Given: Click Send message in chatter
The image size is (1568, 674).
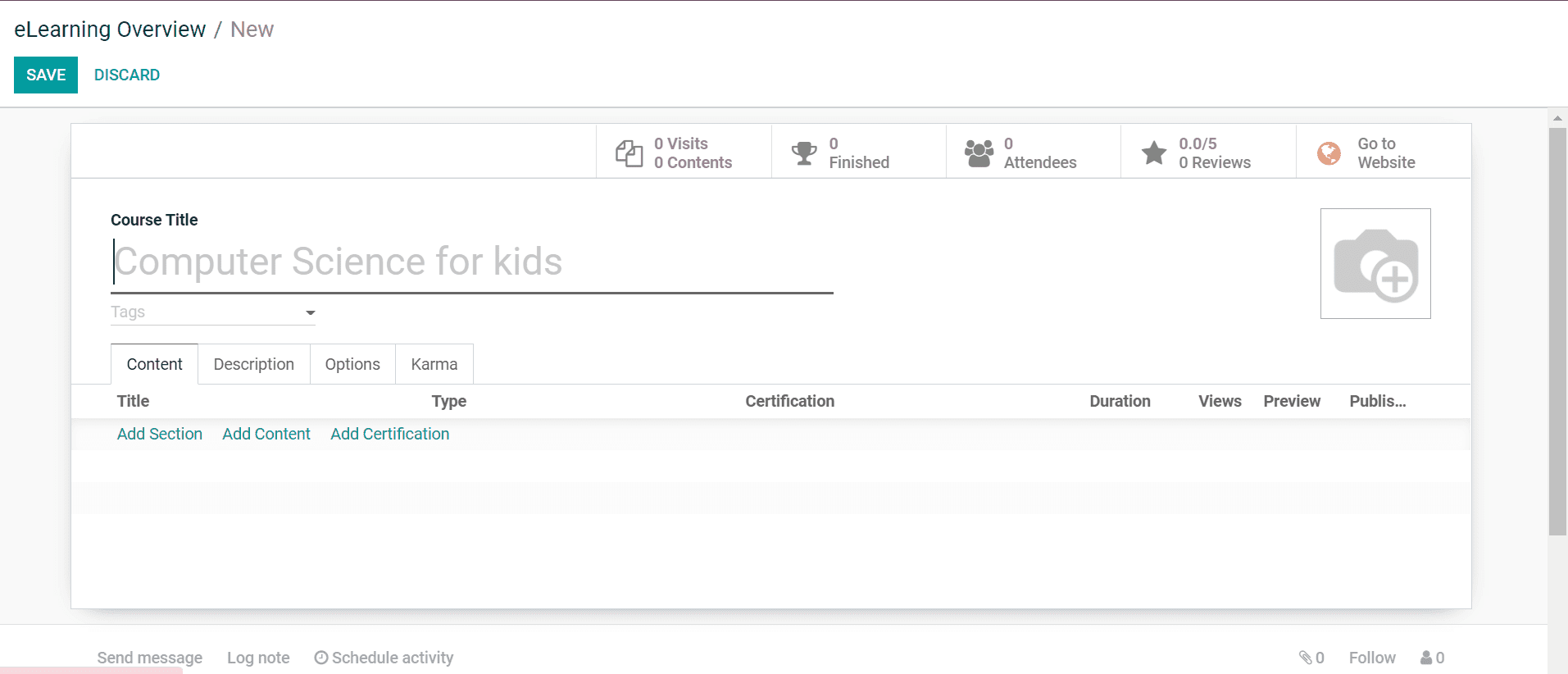Looking at the screenshot, I should 150,658.
